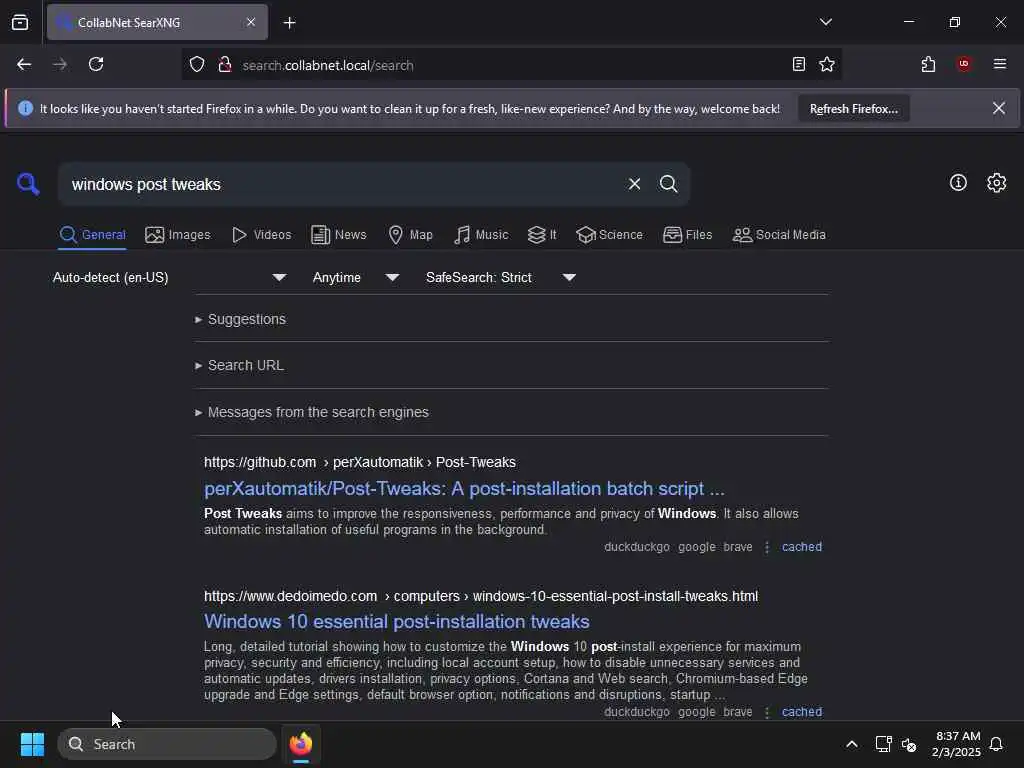The image size is (1024, 768).
Task: Switch to the News category tab
Action: coord(339,235)
